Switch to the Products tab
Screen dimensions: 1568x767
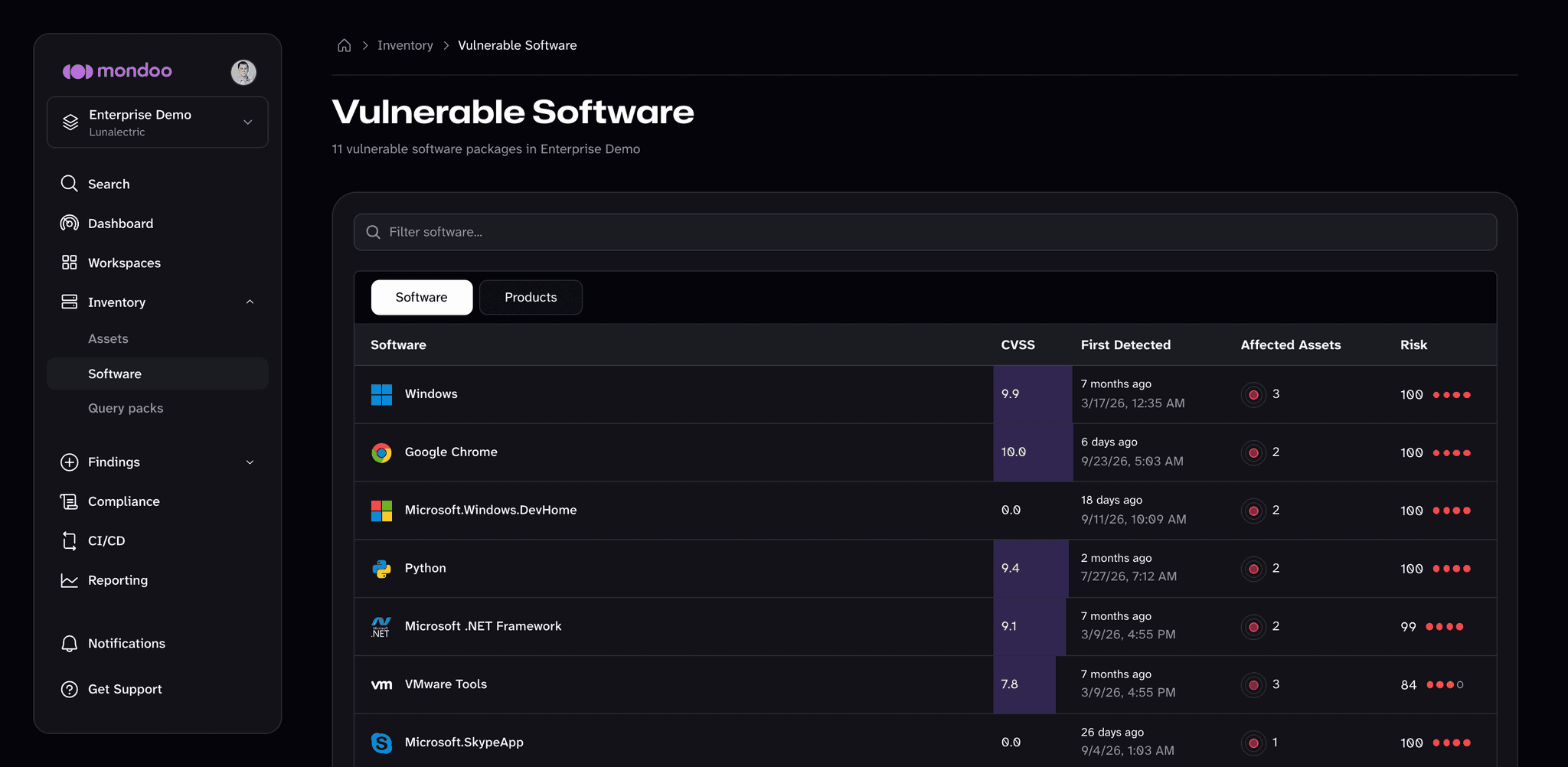(531, 297)
